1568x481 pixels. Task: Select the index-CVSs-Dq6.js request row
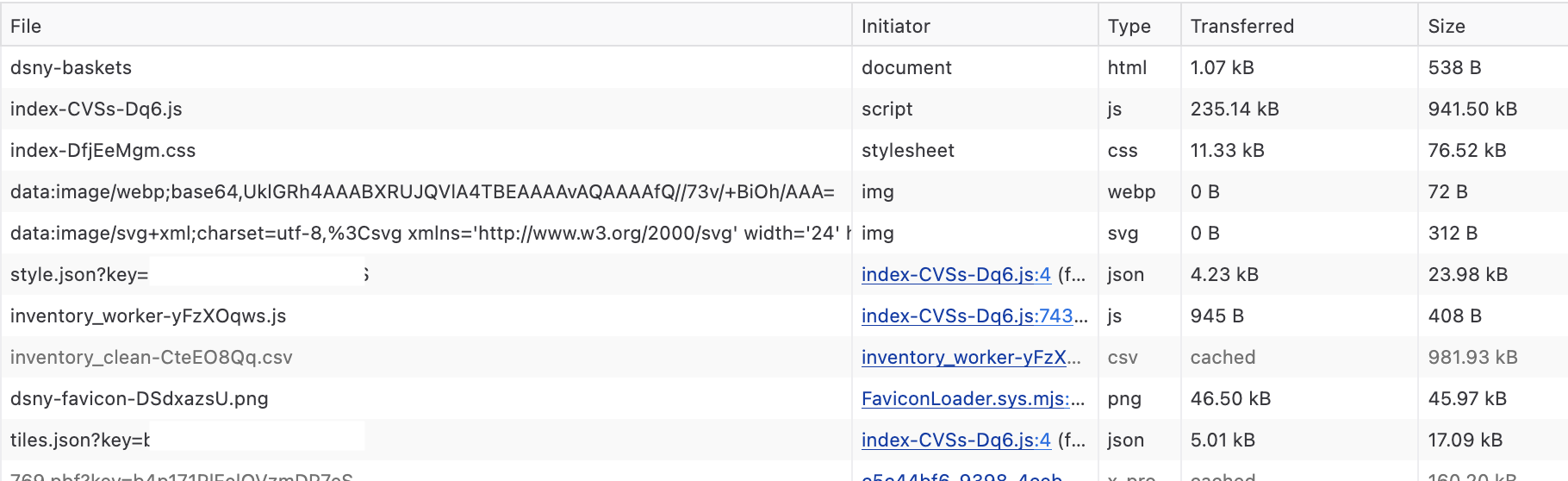click(x=96, y=109)
